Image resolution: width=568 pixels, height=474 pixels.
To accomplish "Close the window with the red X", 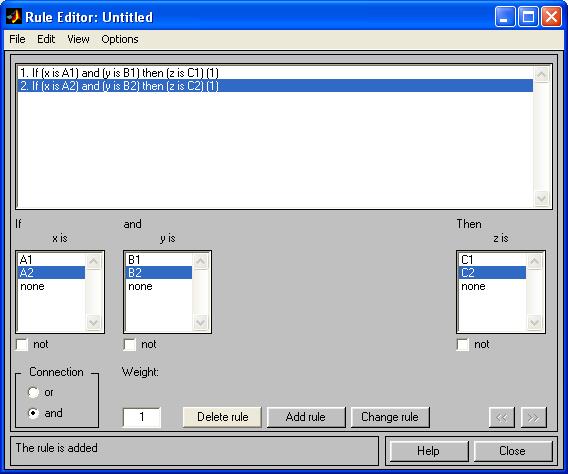I will point(551,17).
